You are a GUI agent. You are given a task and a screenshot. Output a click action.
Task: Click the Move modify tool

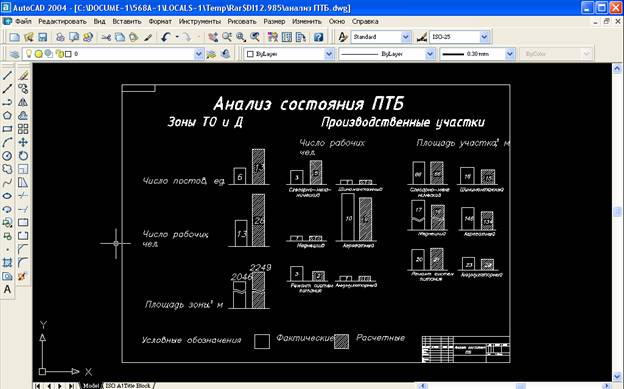(23, 142)
